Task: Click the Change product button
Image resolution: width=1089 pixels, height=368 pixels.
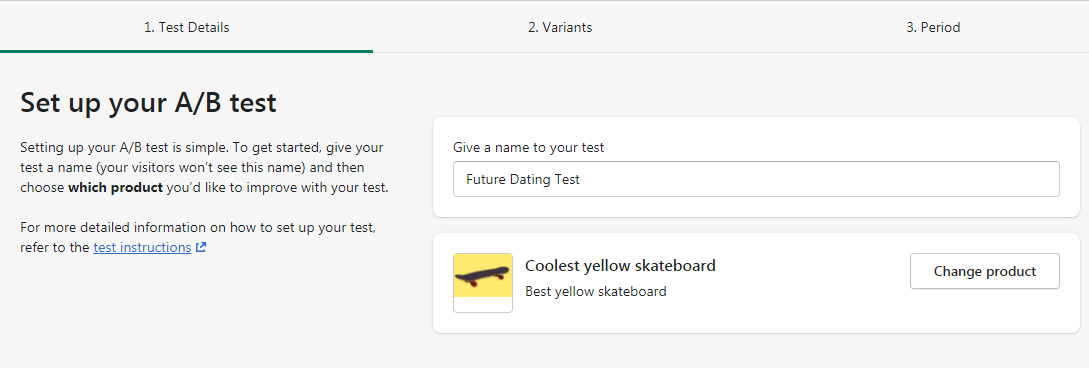Action: pos(985,271)
